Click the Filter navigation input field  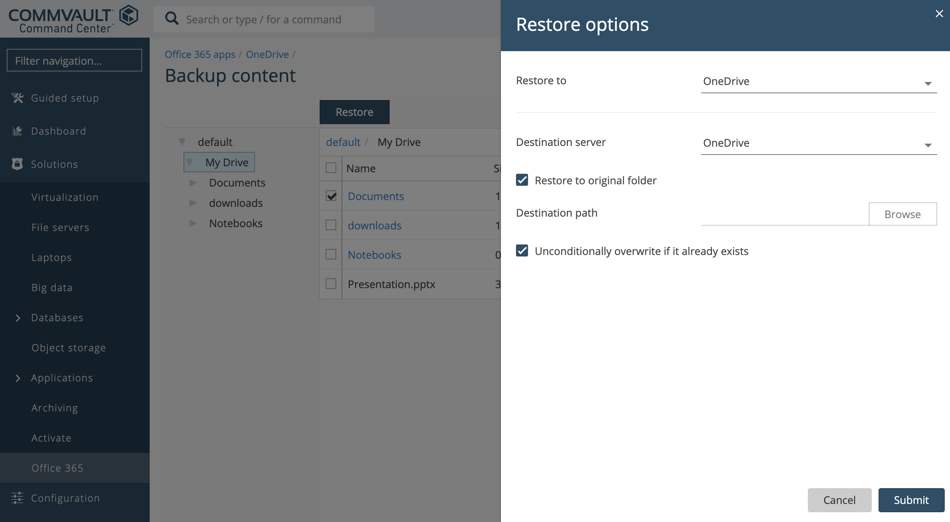click(x=74, y=61)
